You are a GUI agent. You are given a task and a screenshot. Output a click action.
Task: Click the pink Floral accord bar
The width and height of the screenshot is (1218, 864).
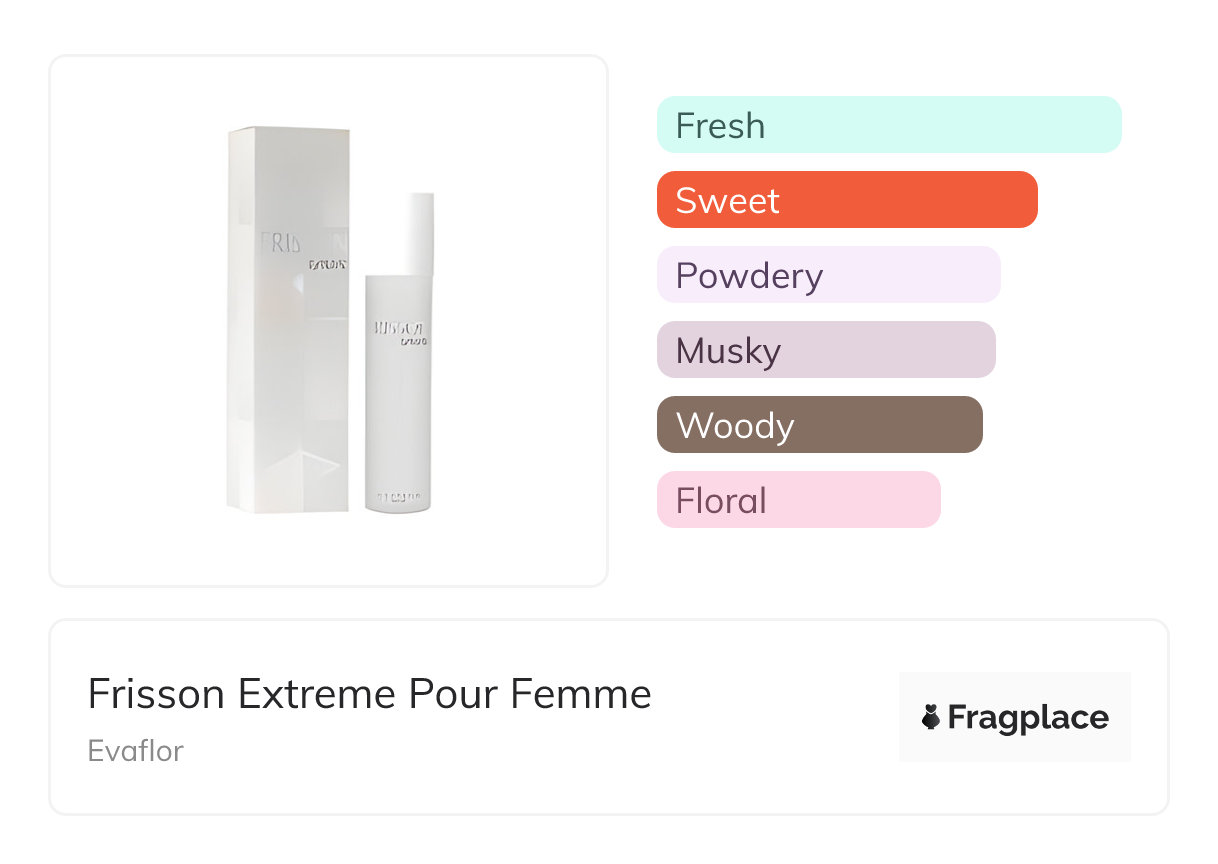798,500
